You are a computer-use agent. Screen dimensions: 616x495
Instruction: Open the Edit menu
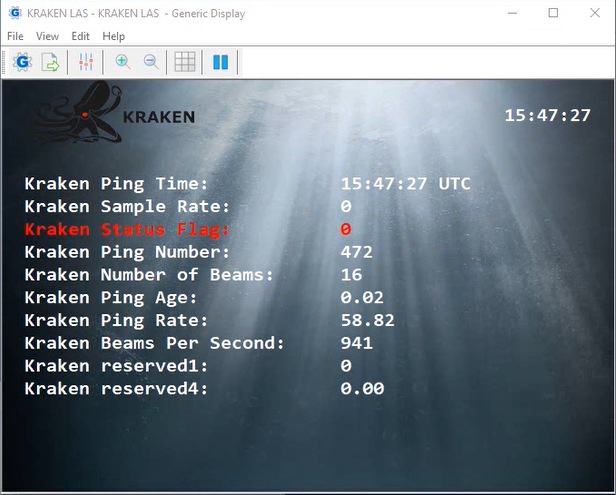[81, 36]
